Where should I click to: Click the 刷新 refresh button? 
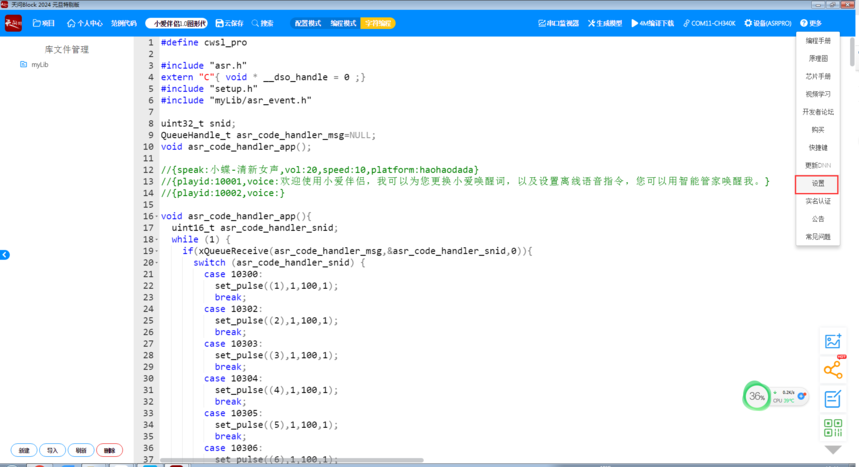tap(81, 451)
